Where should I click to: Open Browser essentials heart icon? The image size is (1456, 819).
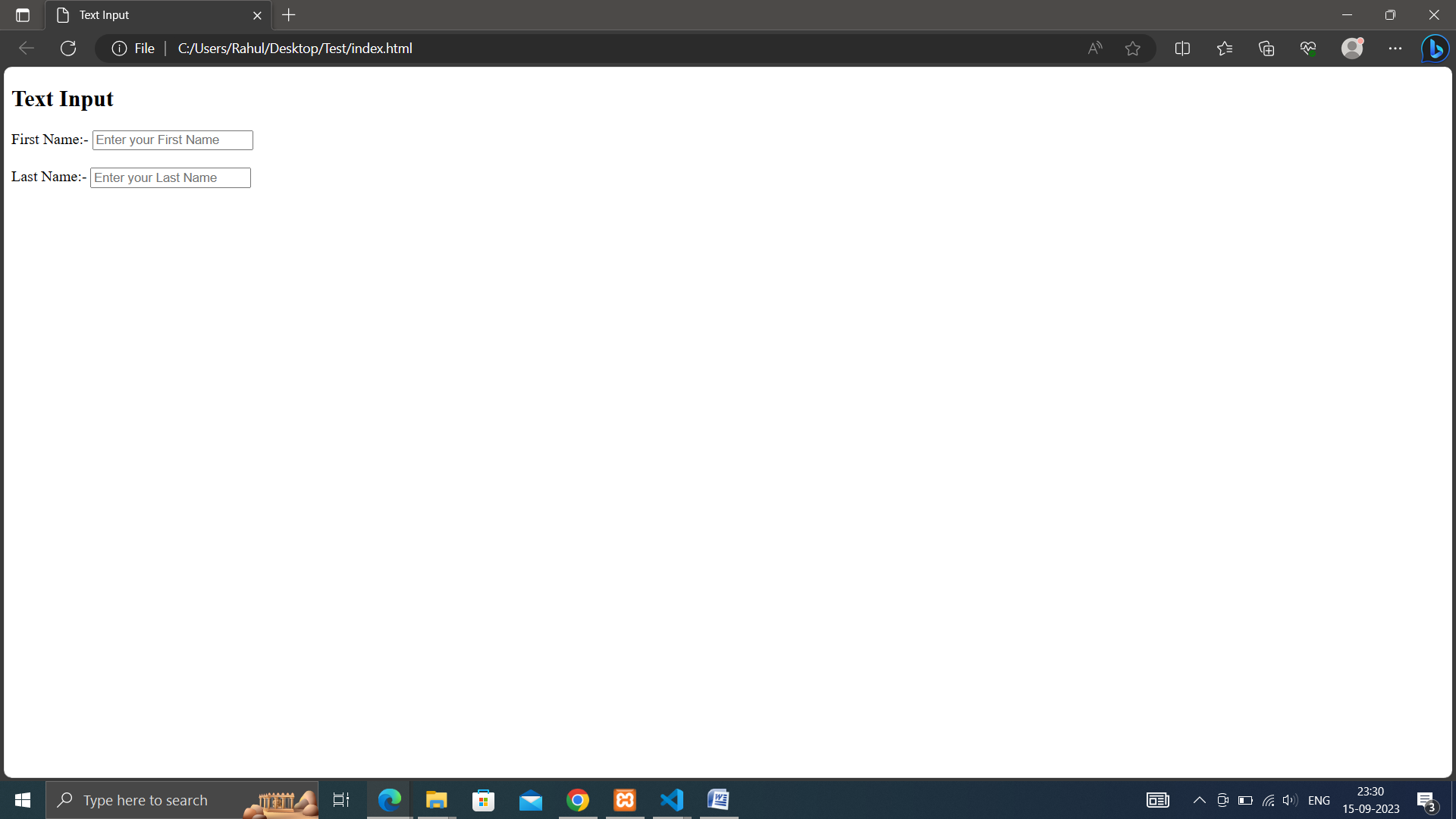pos(1308,49)
